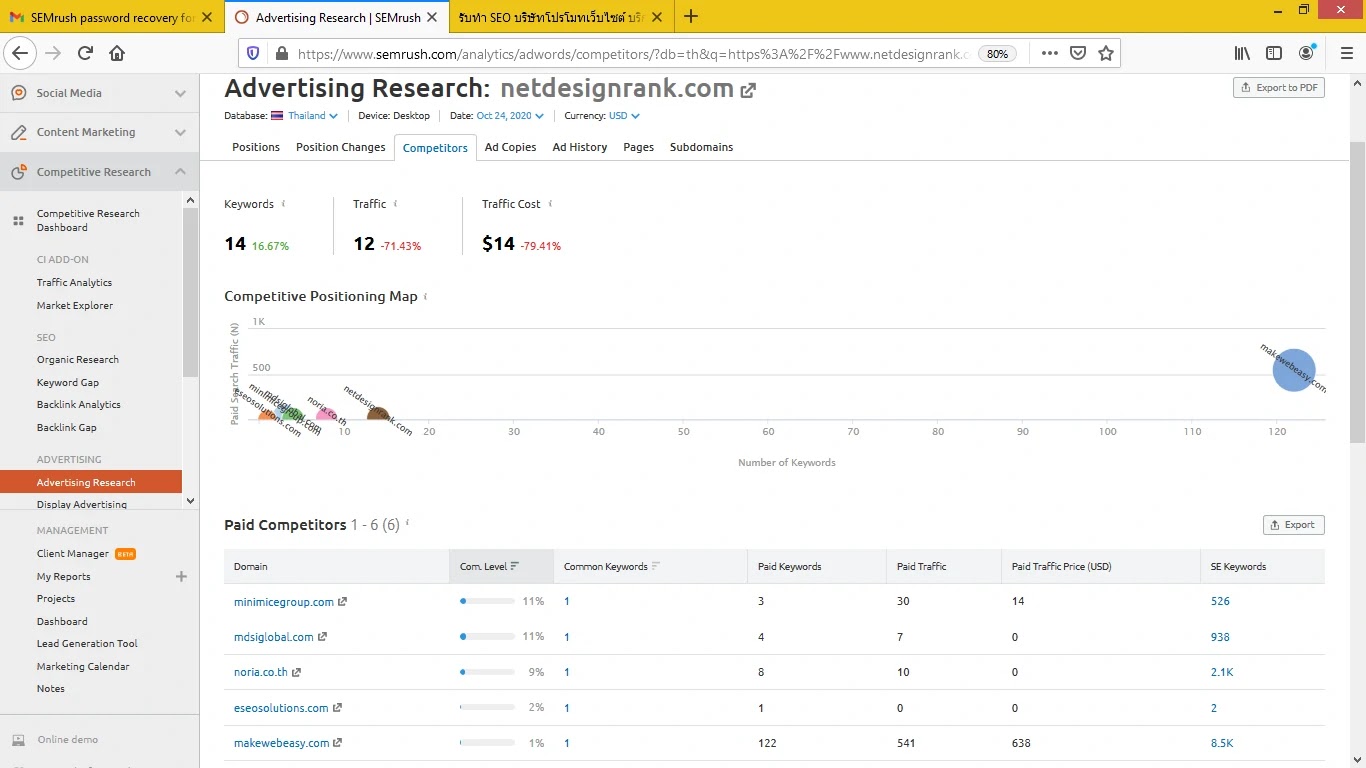Collapse Competitive Research sidebar section
This screenshot has width=1366, height=768.
point(180,172)
